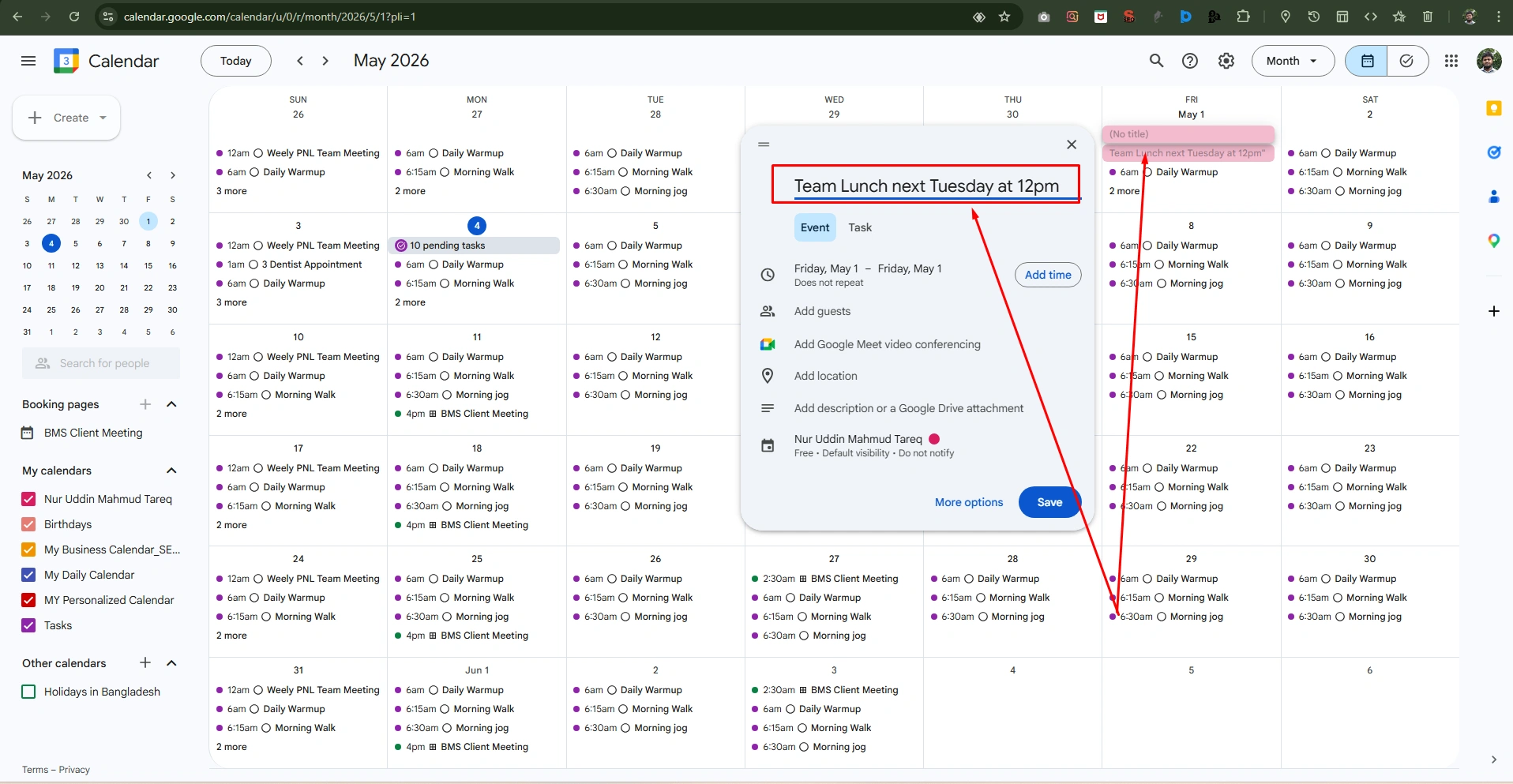Click Add Google Meet video conferencing

pos(887,344)
